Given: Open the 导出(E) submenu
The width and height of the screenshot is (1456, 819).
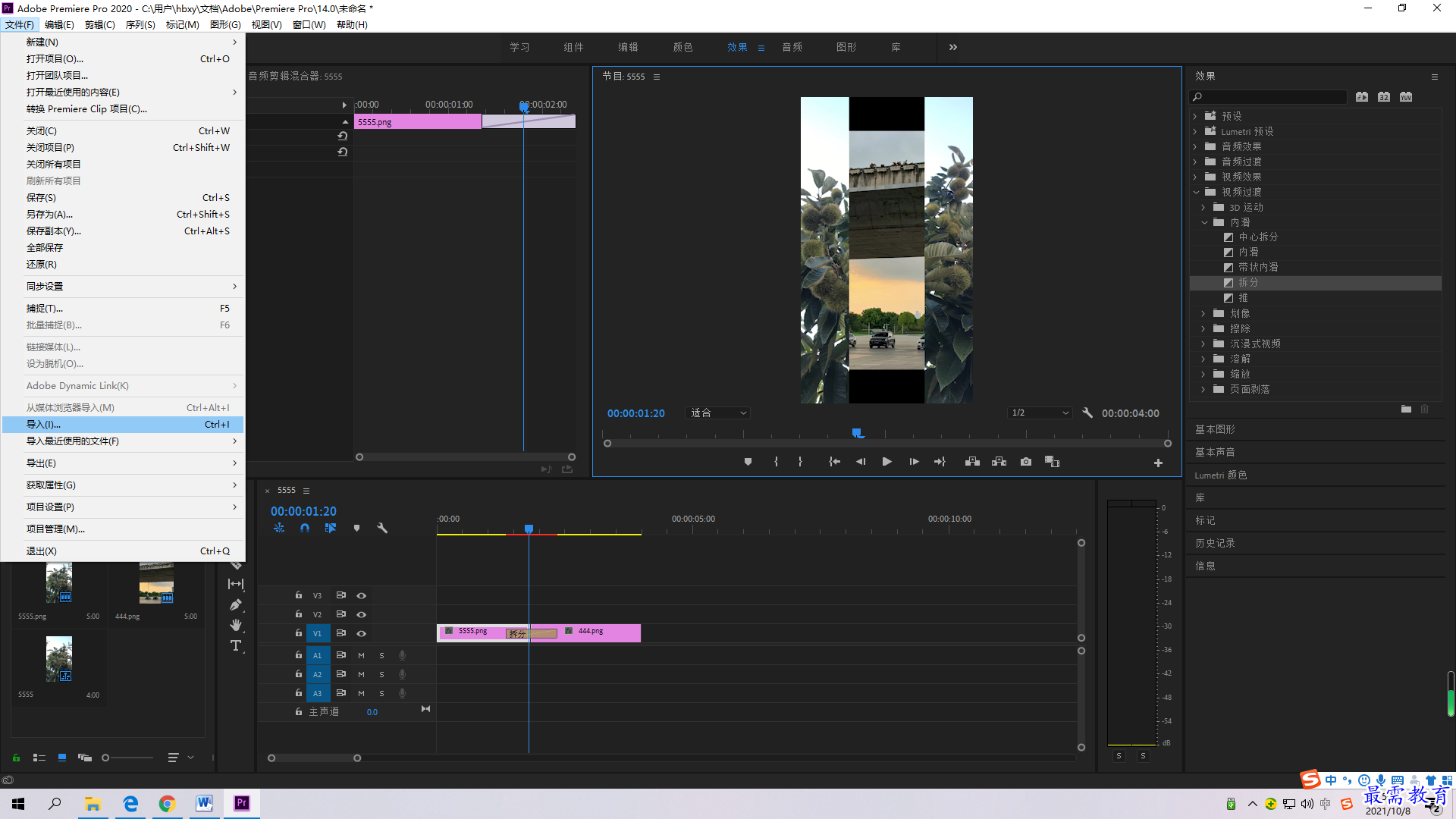Looking at the screenshot, I should click(123, 463).
